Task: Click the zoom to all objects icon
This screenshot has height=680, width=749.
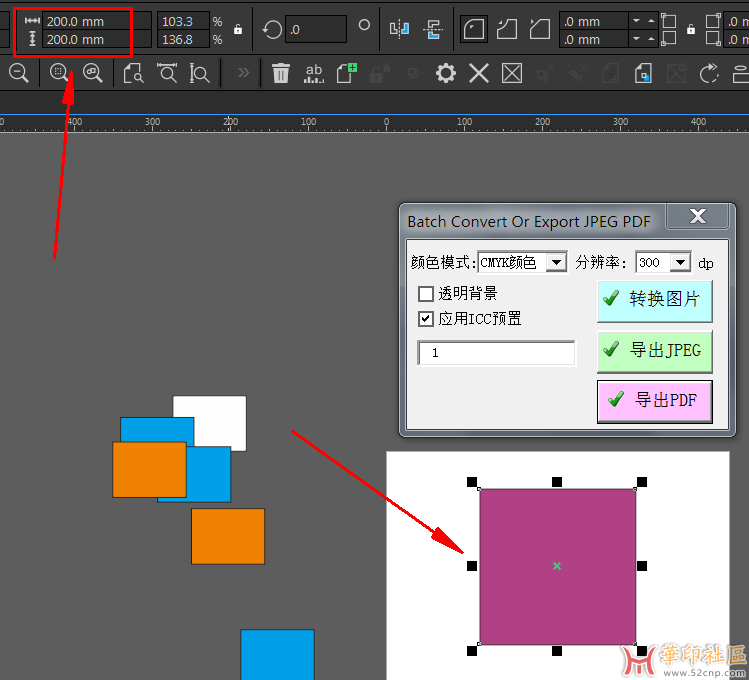Action: [x=93, y=73]
